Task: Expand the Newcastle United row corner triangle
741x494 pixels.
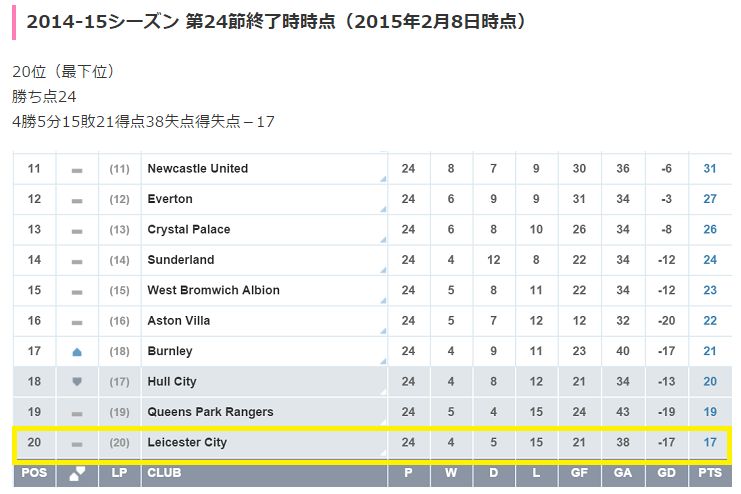Action: [x=383, y=180]
